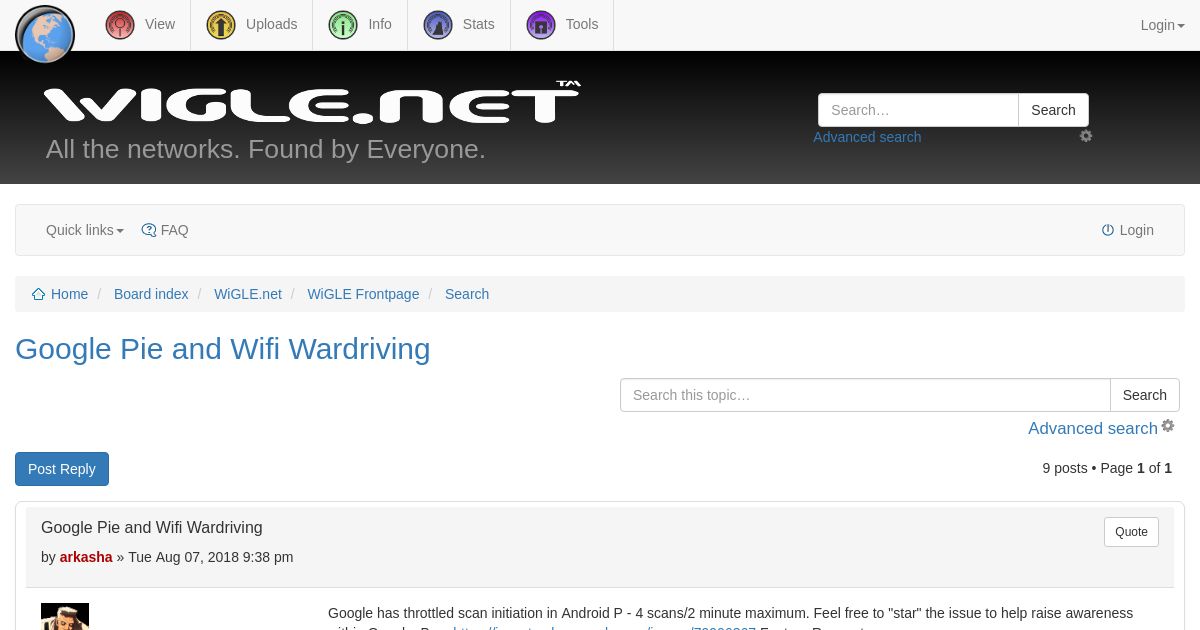Click the gear icon under header search
The image size is (1200, 630).
tap(1086, 136)
